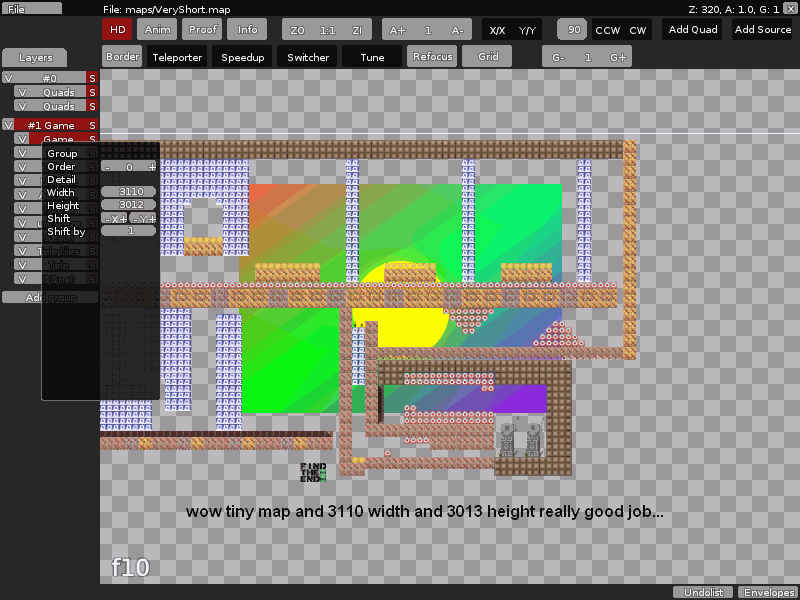Toggle Grid display
The width and height of the screenshot is (800, 600).
[x=487, y=56]
